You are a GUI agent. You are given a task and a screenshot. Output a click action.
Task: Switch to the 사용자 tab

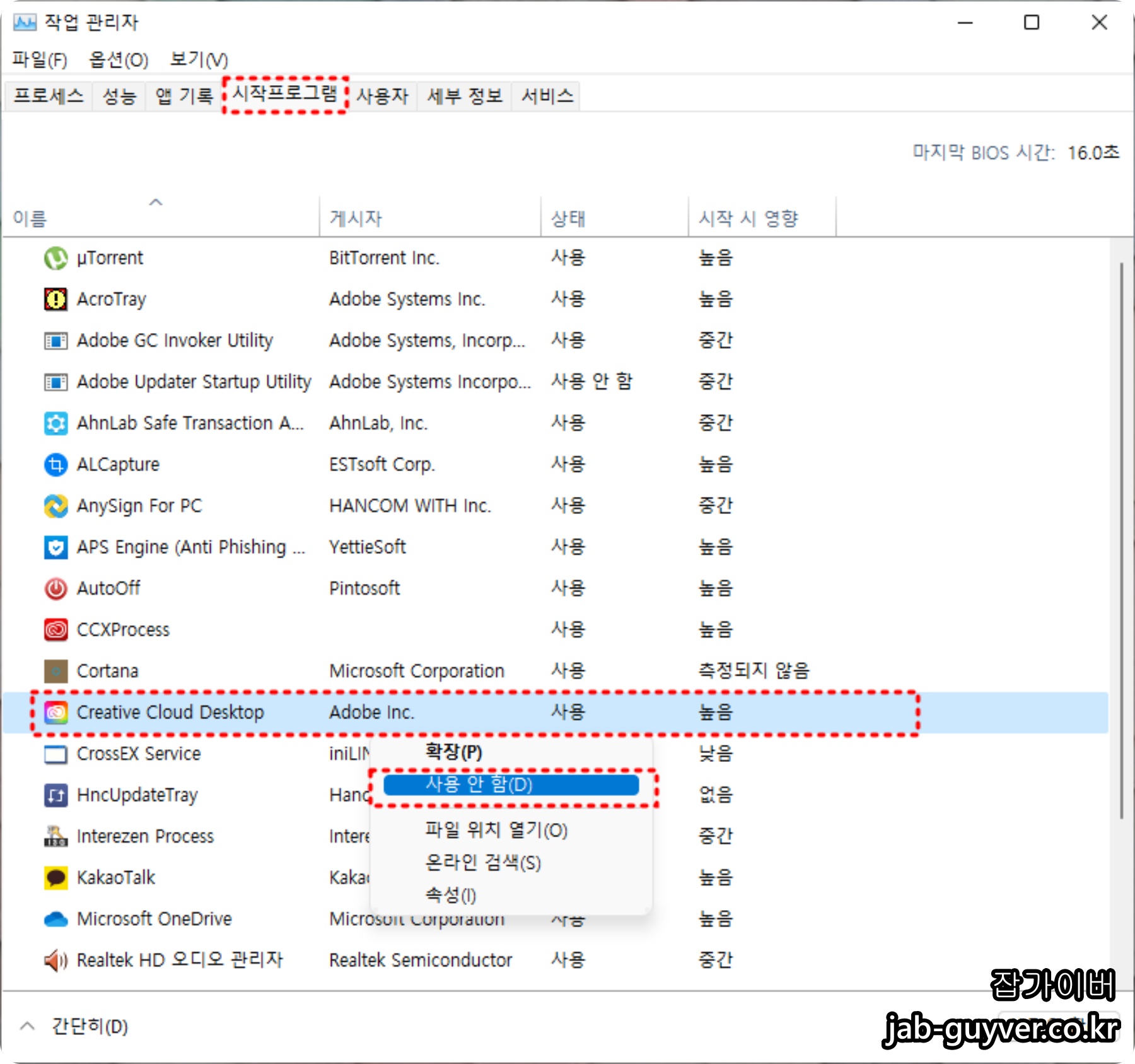click(x=382, y=96)
